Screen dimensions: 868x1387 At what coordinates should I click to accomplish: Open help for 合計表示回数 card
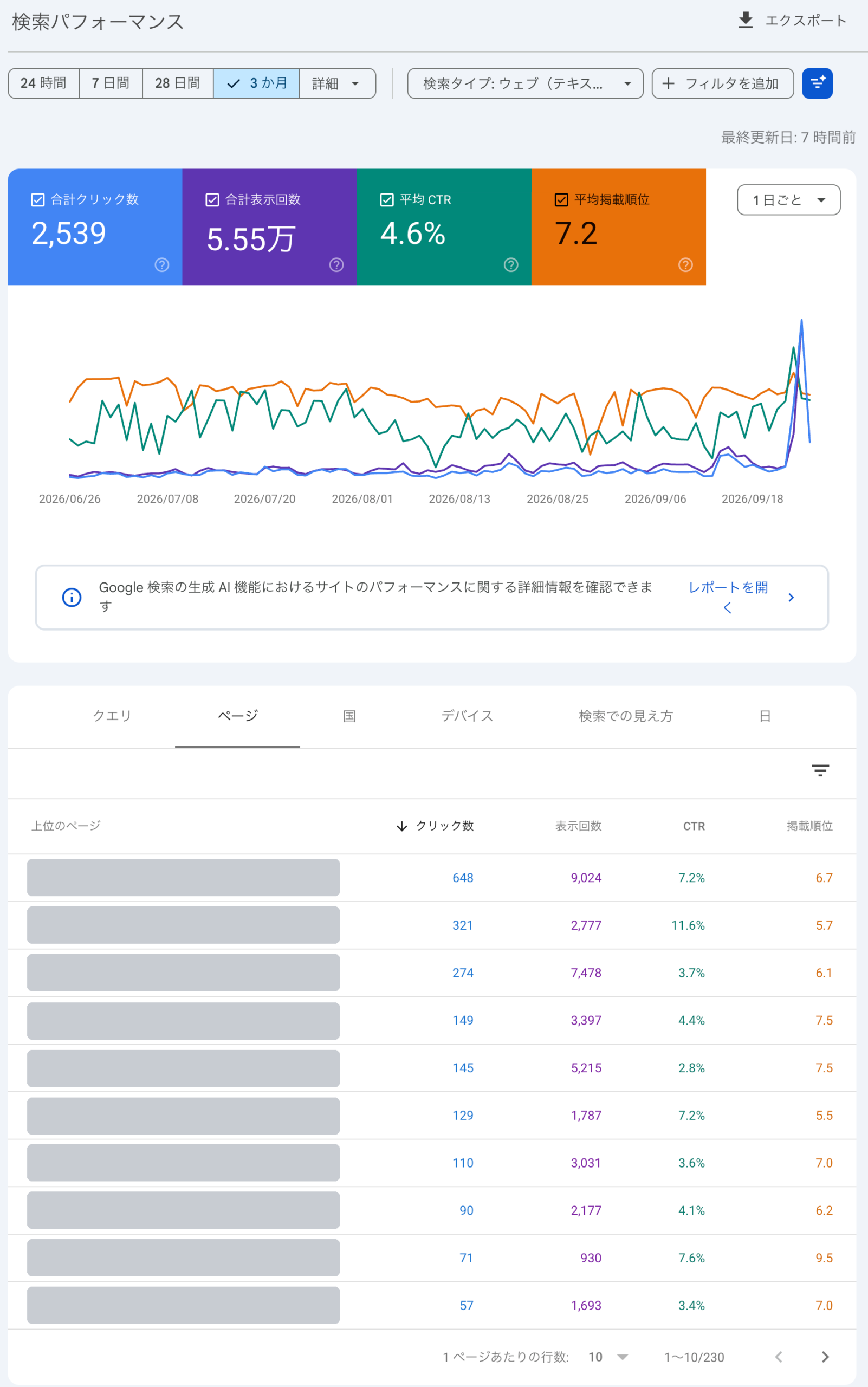[x=336, y=264]
